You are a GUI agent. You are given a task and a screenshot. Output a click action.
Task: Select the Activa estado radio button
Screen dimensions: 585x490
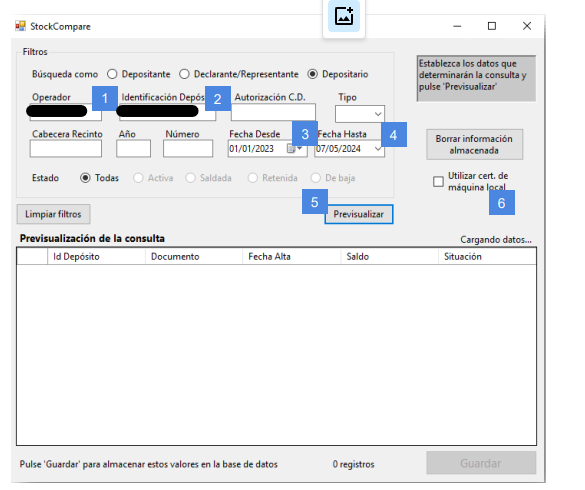(x=138, y=178)
